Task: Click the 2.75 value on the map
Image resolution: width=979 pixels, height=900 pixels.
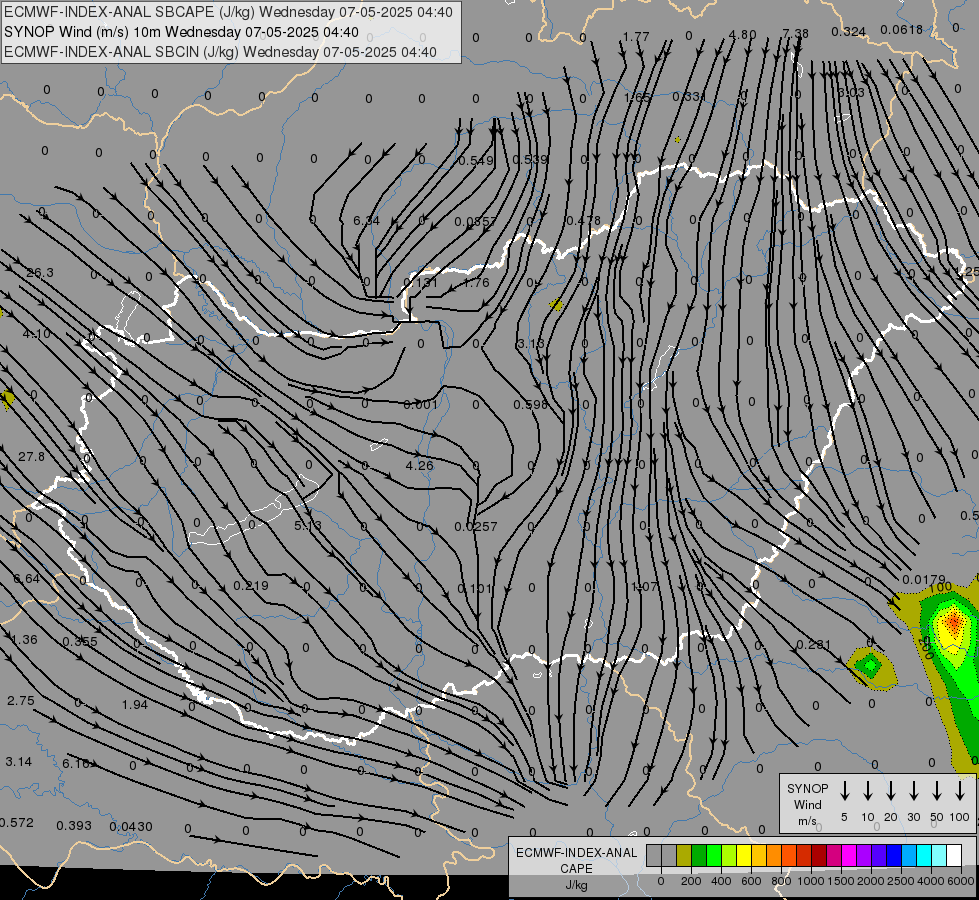Action: pyautogui.click(x=21, y=701)
